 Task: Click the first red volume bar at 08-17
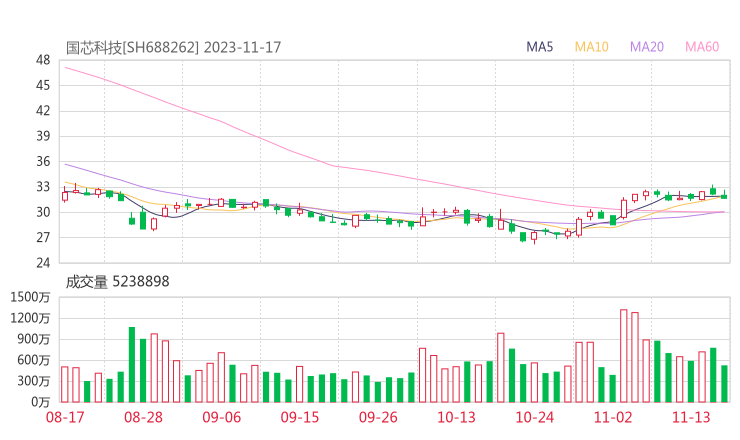click(x=65, y=384)
